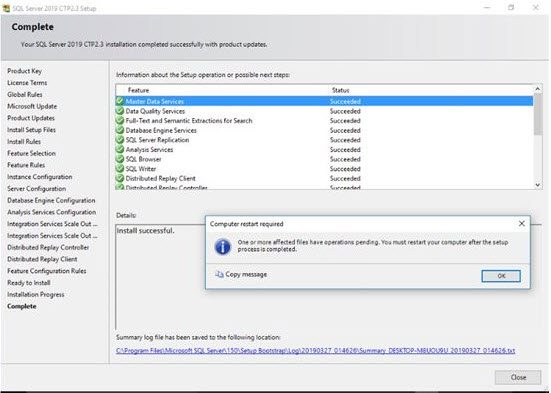This screenshot has width=551, height=393.
Task: Click Install Setup Files step in sidebar
Action: [31, 130]
